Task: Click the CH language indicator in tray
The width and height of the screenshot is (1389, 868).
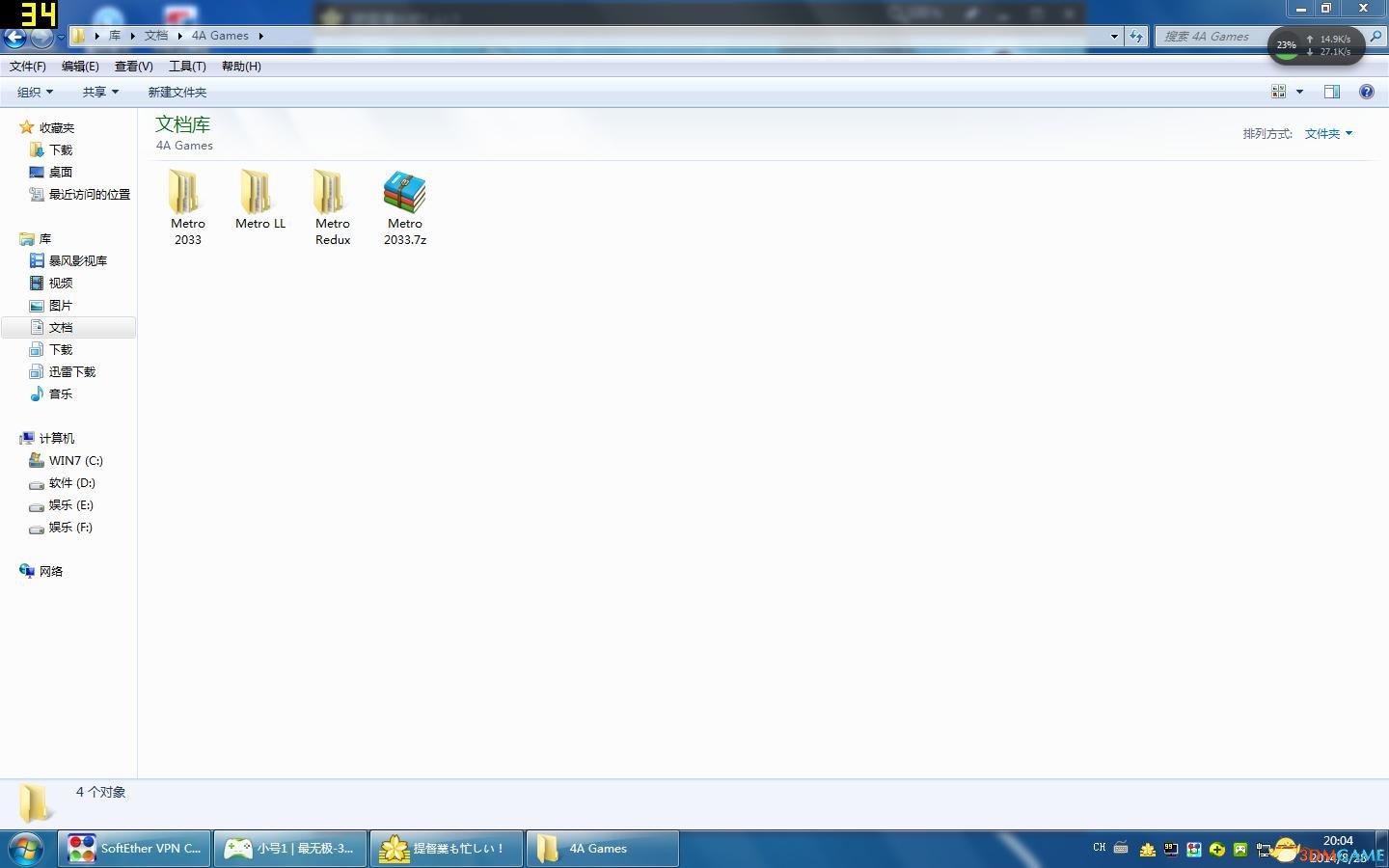Action: (x=1100, y=848)
